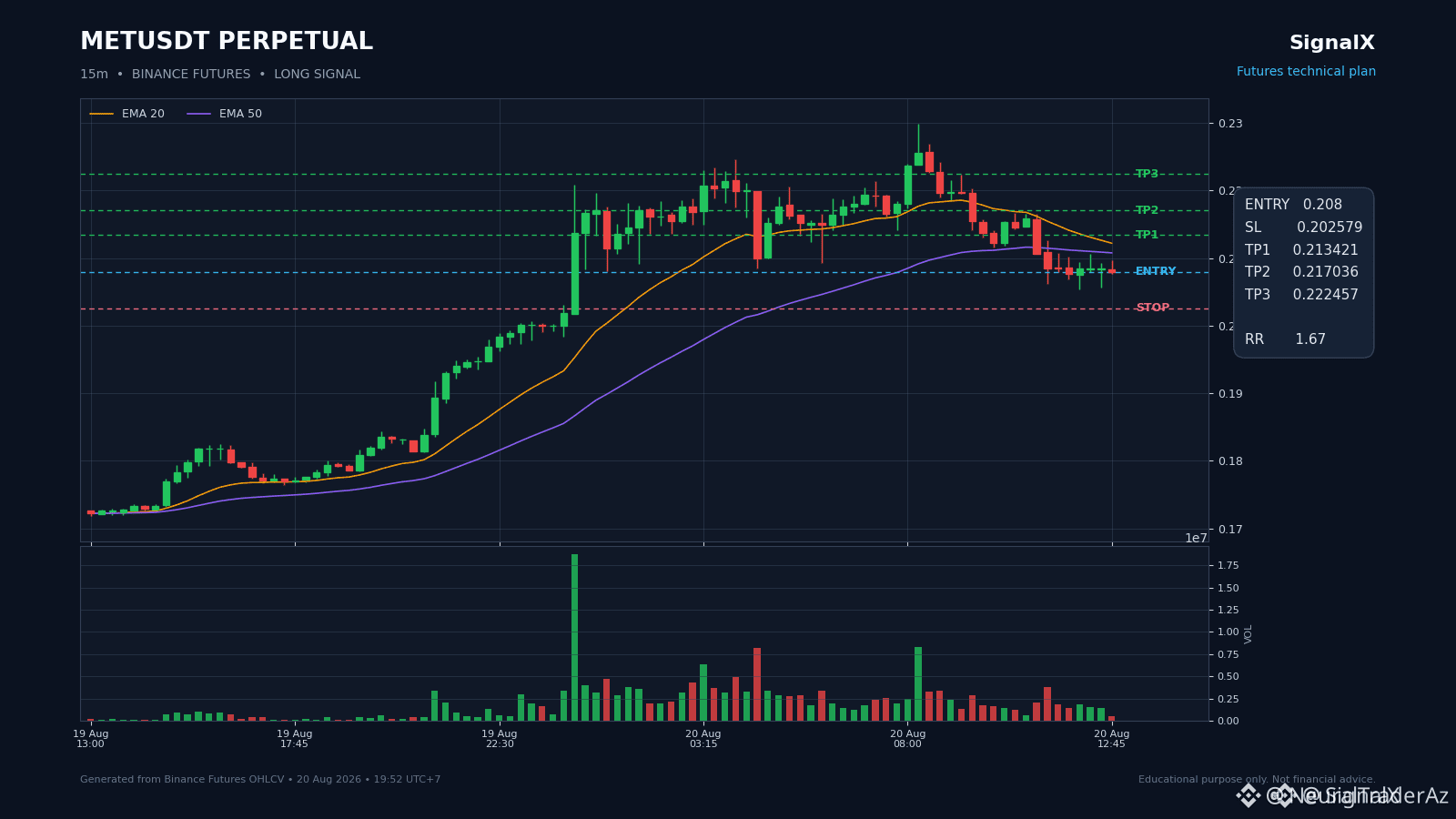Click the '20 Aug 12:45' time axis label
This screenshot has width=1456, height=819.
click(1111, 739)
